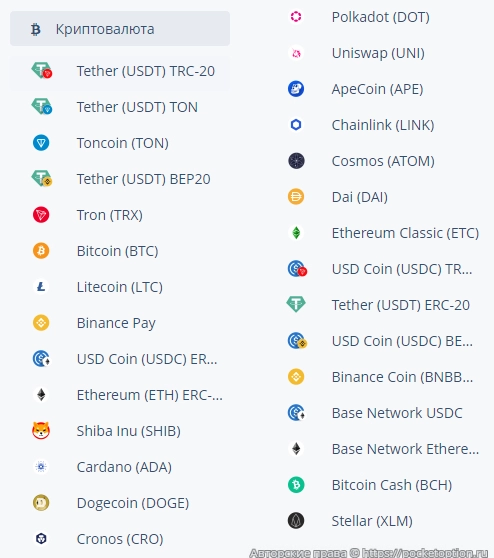Choose Cardano (ADA) from the list

120,467
